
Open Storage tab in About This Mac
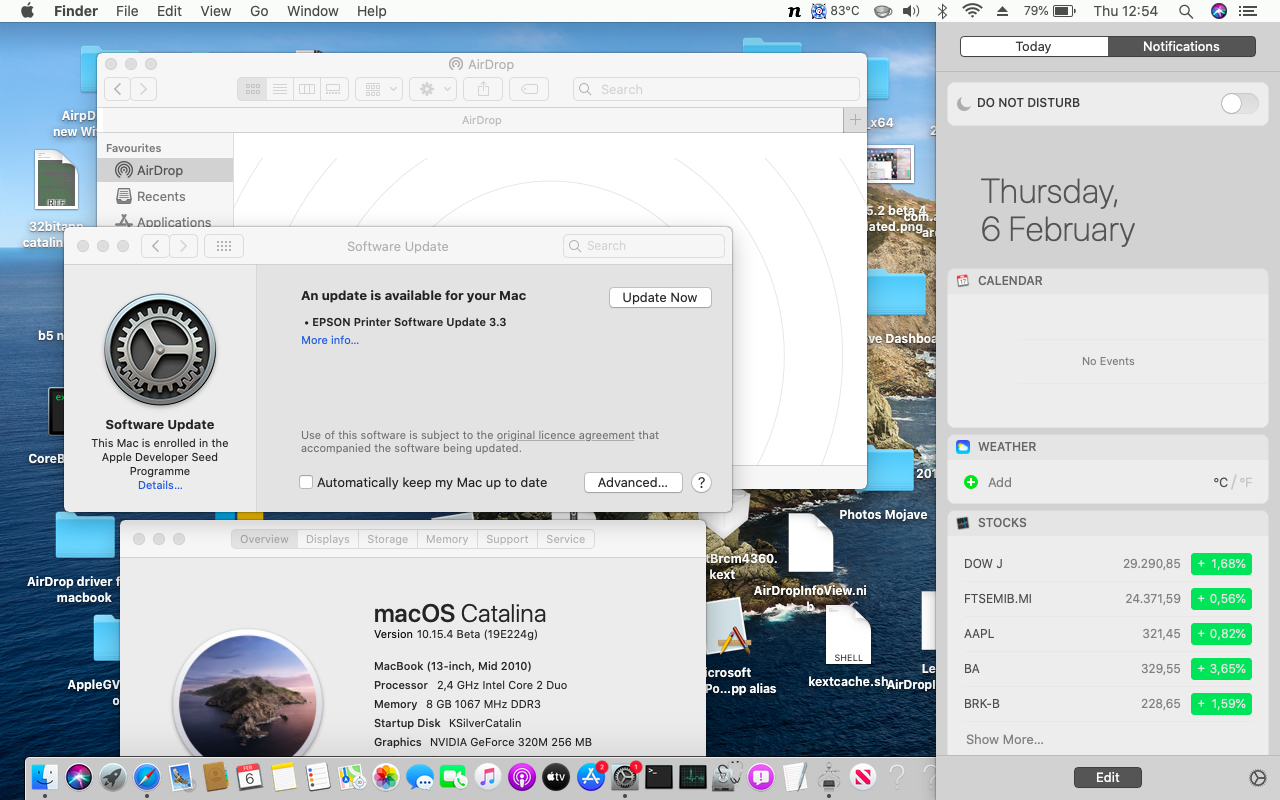tap(387, 539)
